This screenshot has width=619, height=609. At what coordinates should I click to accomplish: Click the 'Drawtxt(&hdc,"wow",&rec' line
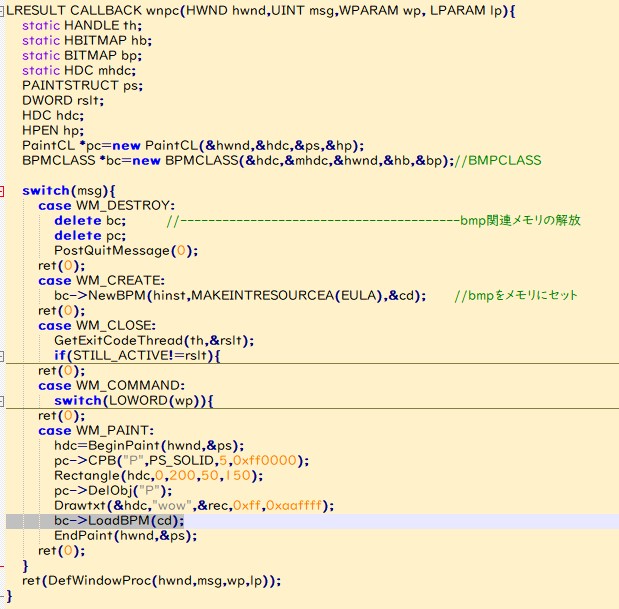[194, 506]
